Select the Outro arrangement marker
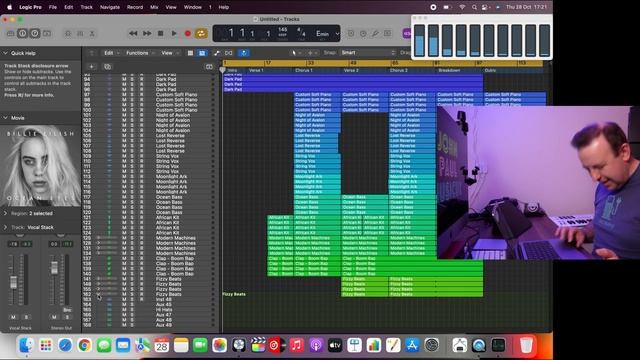 pos(491,70)
